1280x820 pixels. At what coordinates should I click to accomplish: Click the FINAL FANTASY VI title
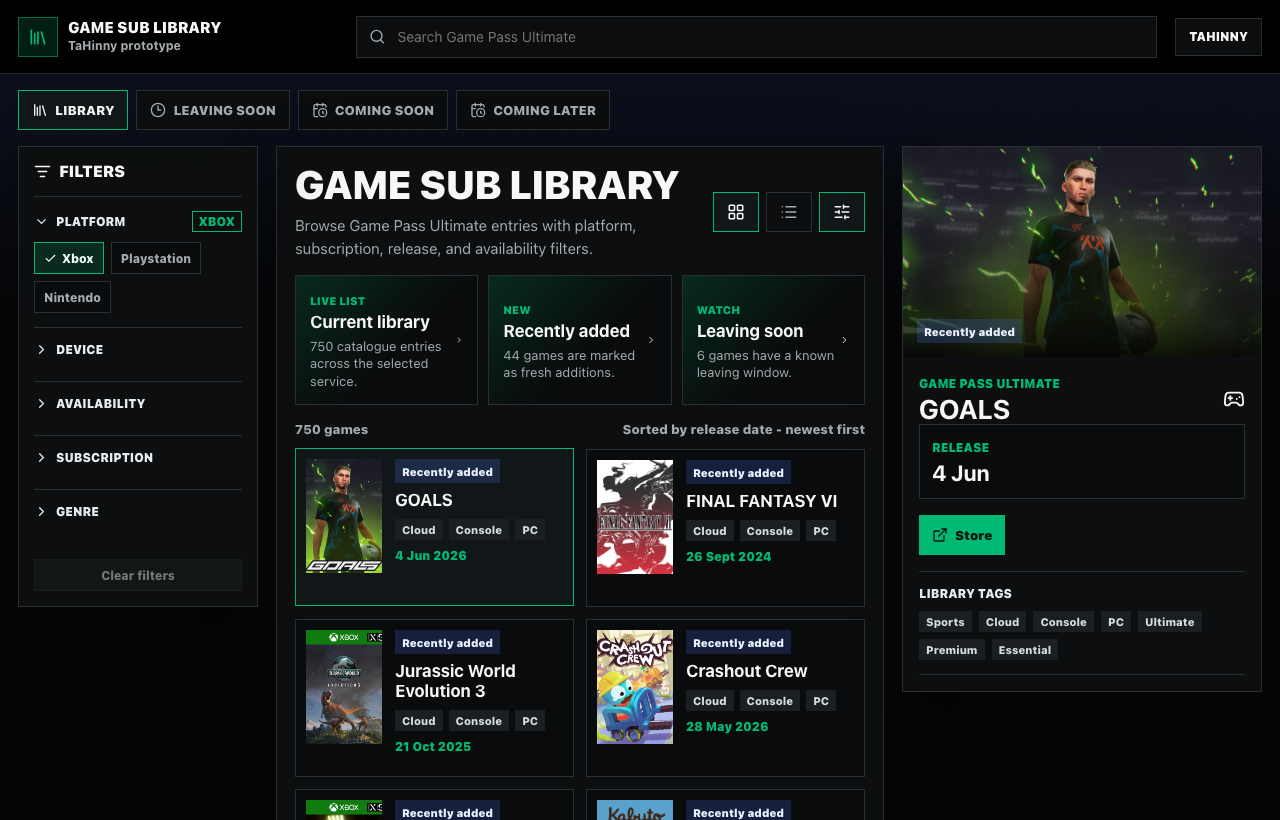click(762, 501)
